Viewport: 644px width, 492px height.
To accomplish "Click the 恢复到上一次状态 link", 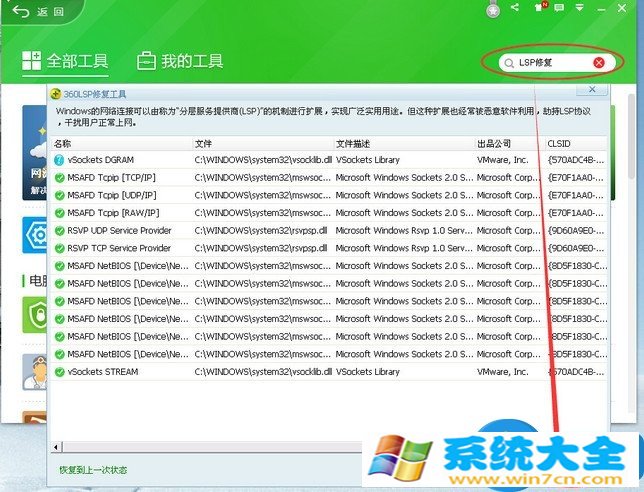I will pyautogui.click(x=93, y=470).
